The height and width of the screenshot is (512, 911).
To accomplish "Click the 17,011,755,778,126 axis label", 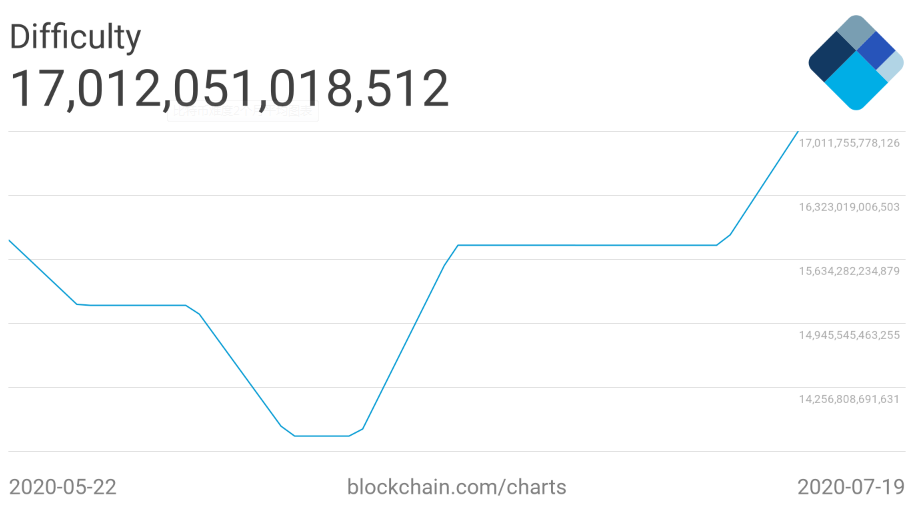I will (849, 143).
